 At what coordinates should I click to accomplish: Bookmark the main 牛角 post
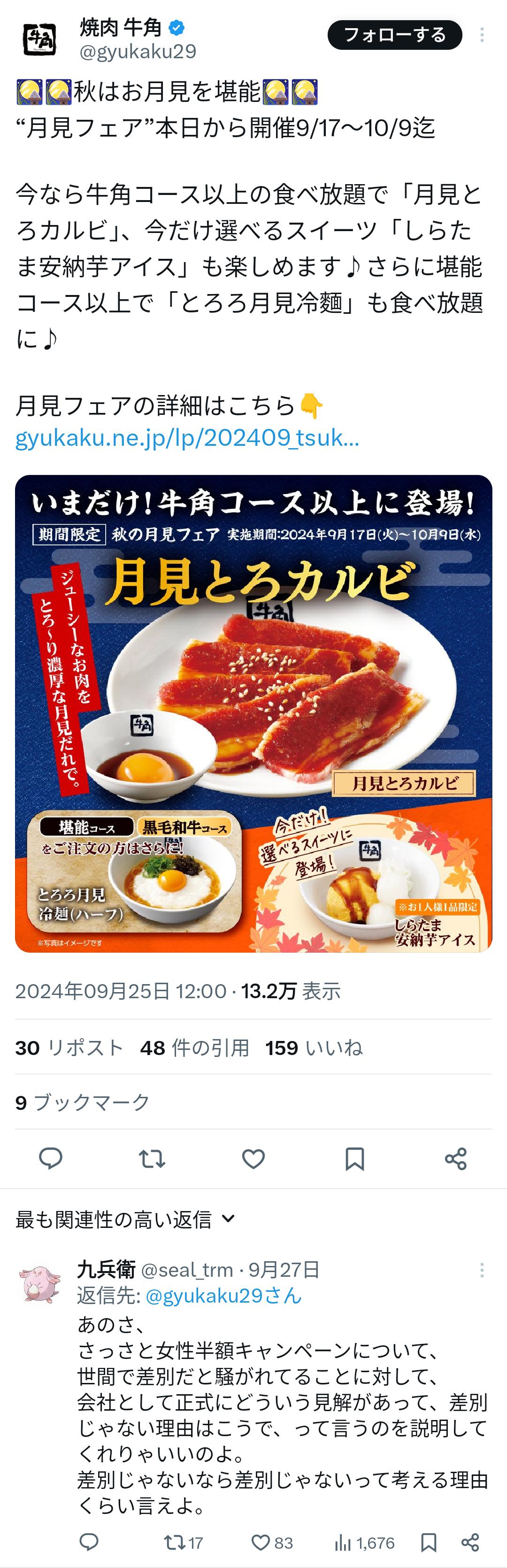pyautogui.click(x=355, y=1158)
